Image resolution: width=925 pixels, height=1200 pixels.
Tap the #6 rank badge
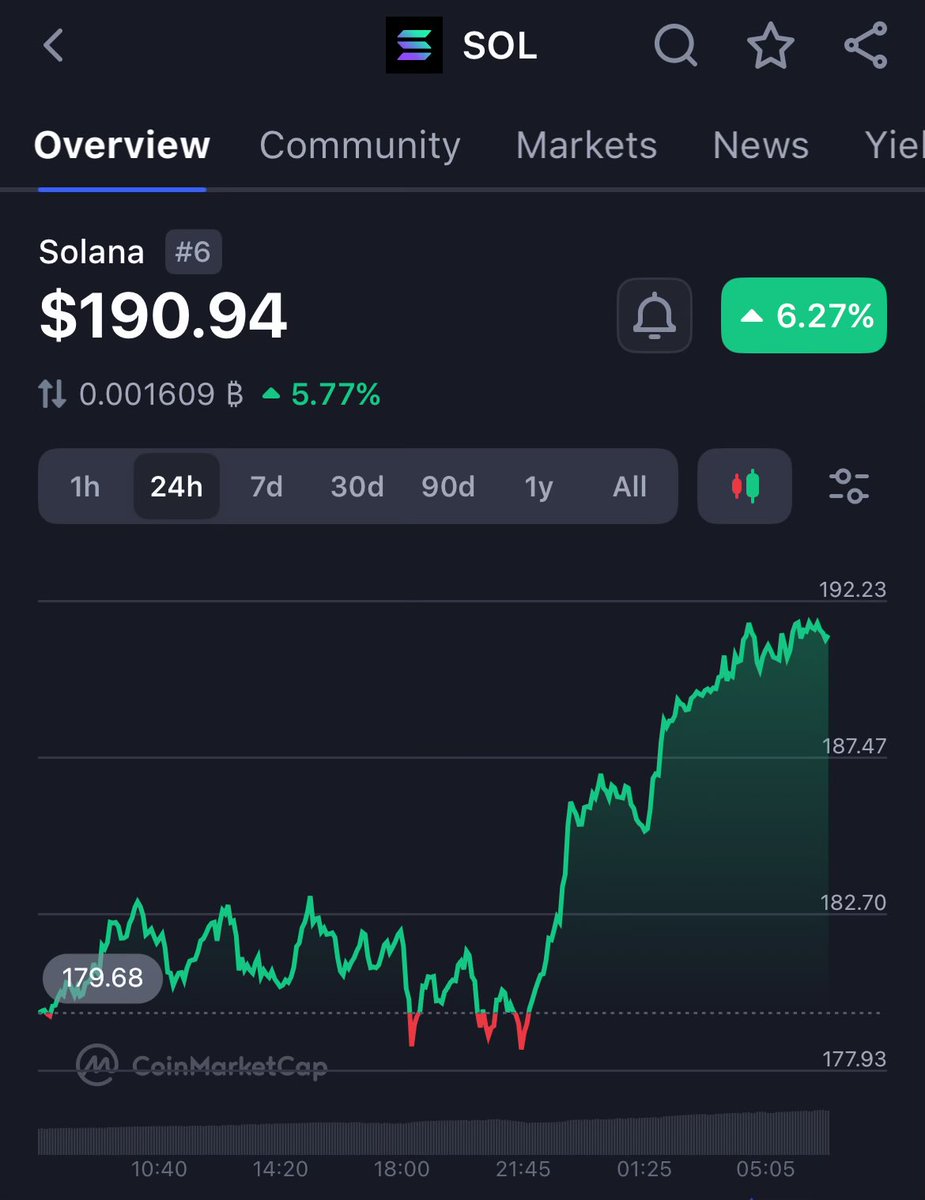pos(193,252)
